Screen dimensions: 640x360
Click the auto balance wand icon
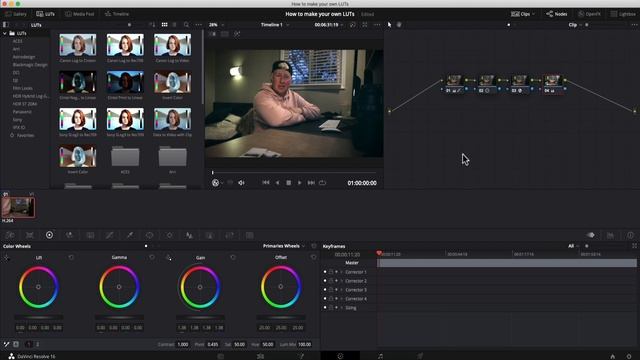[x=6, y=344]
